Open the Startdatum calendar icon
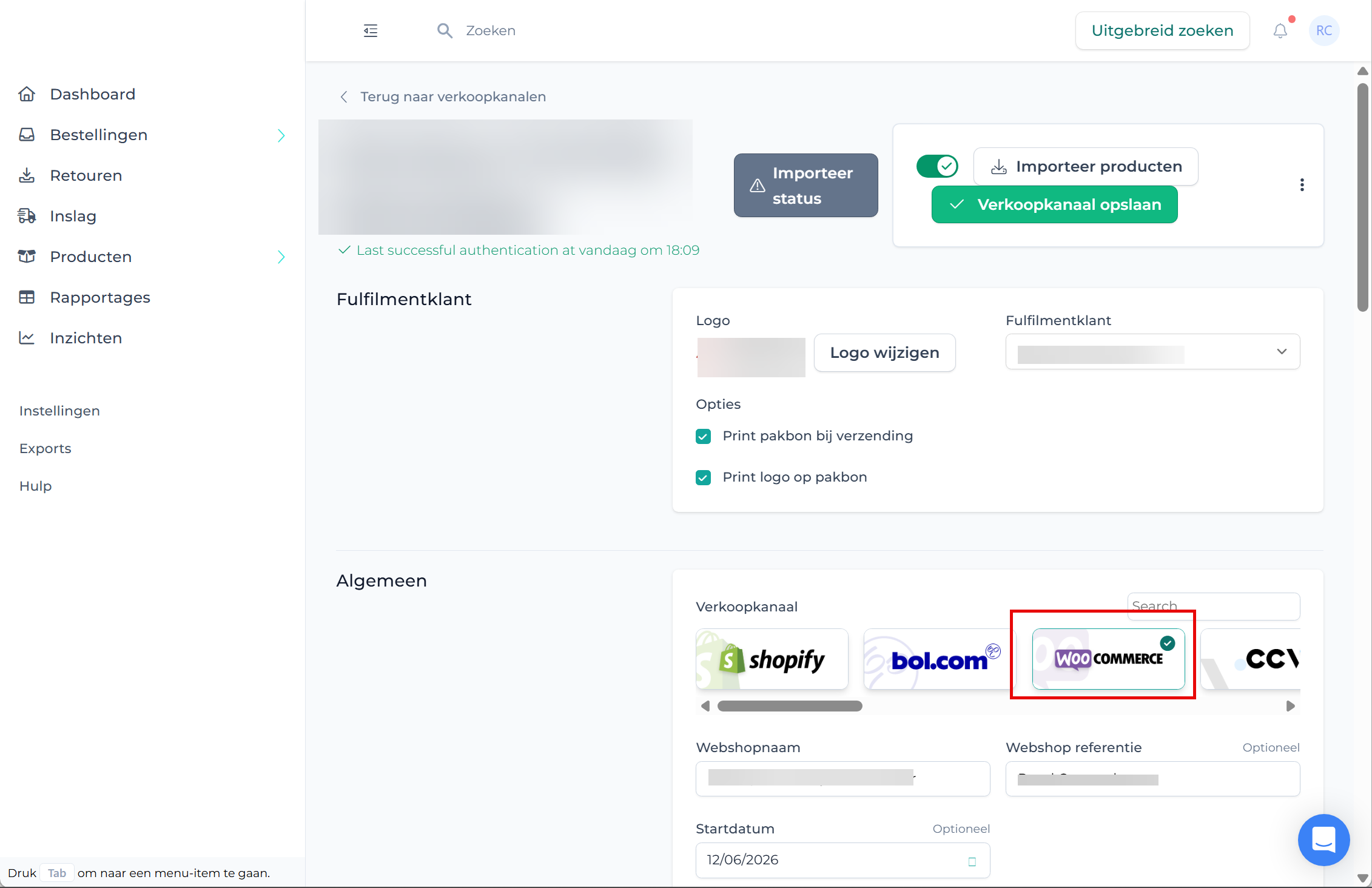Viewport: 1372px width, 888px height. [972, 861]
